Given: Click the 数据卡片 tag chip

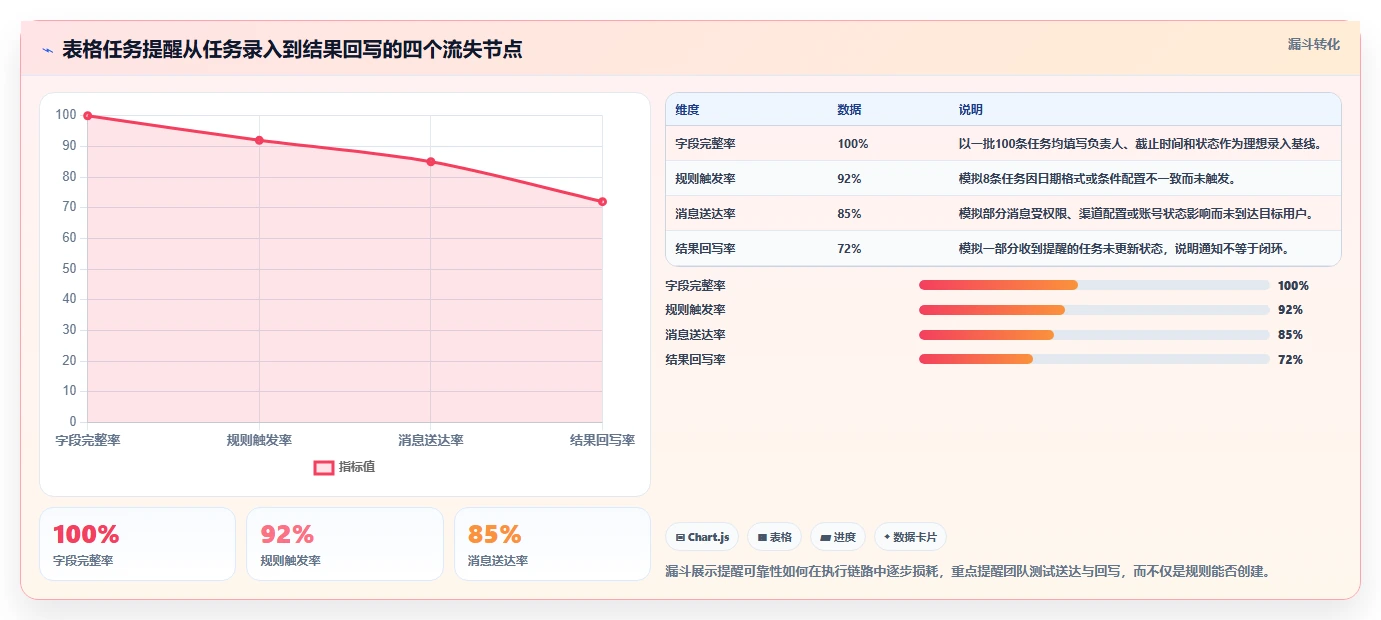Looking at the screenshot, I should click(x=910, y=537).
